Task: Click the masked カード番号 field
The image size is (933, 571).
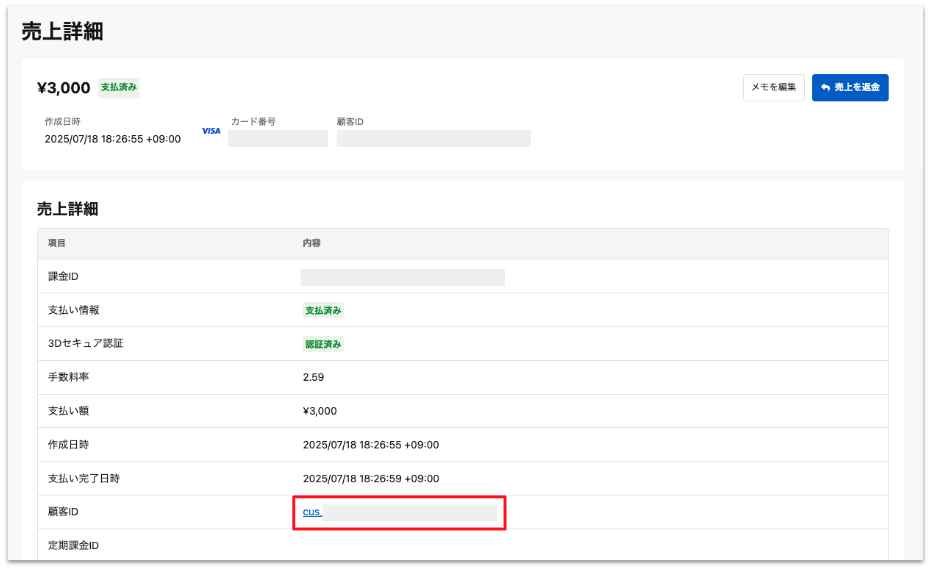Action: pos(278,139)
